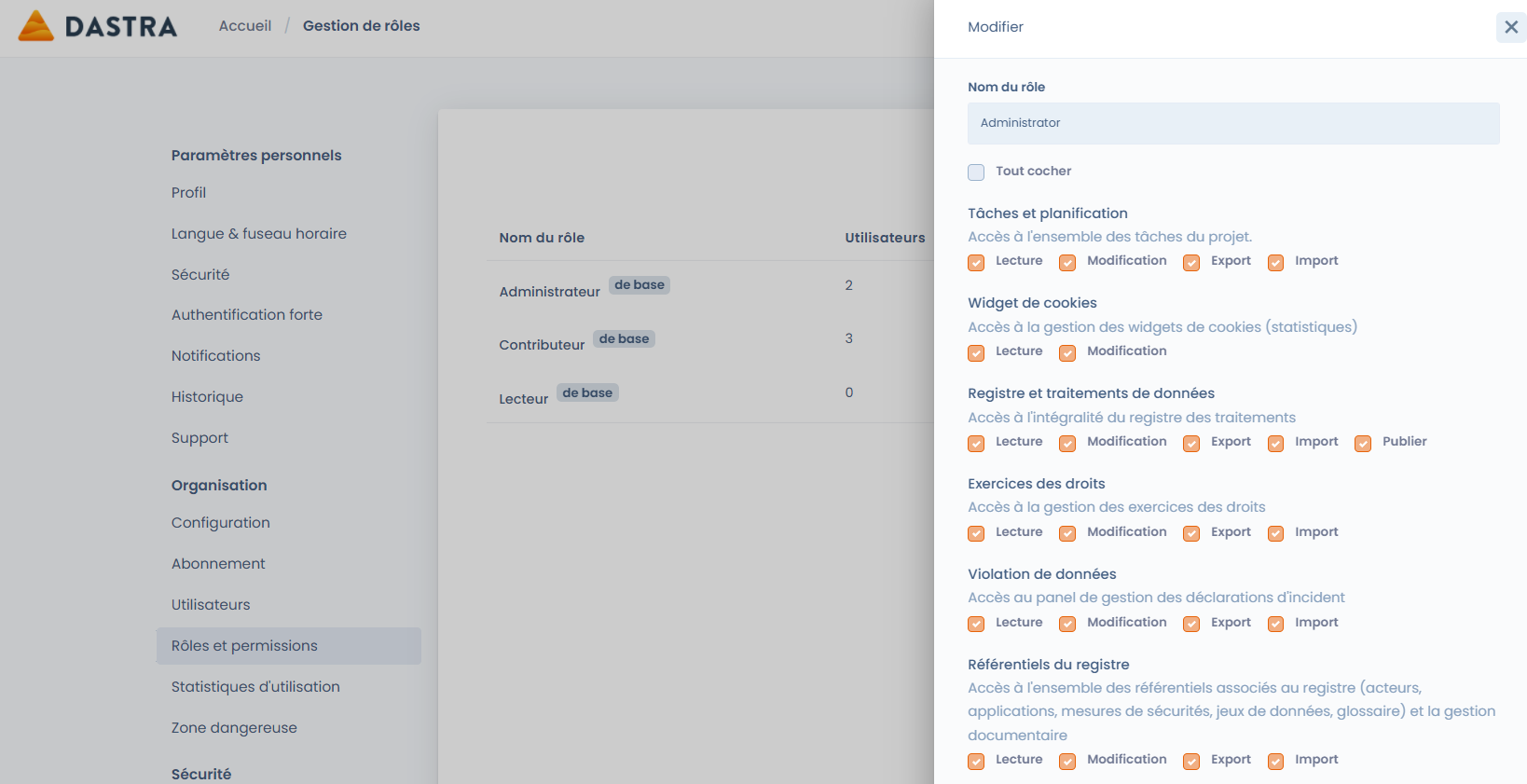The width and height of the screenshot is (1527, 784).
Task: Go to Accueil in the breadcrumb
Action: [245, 26]
